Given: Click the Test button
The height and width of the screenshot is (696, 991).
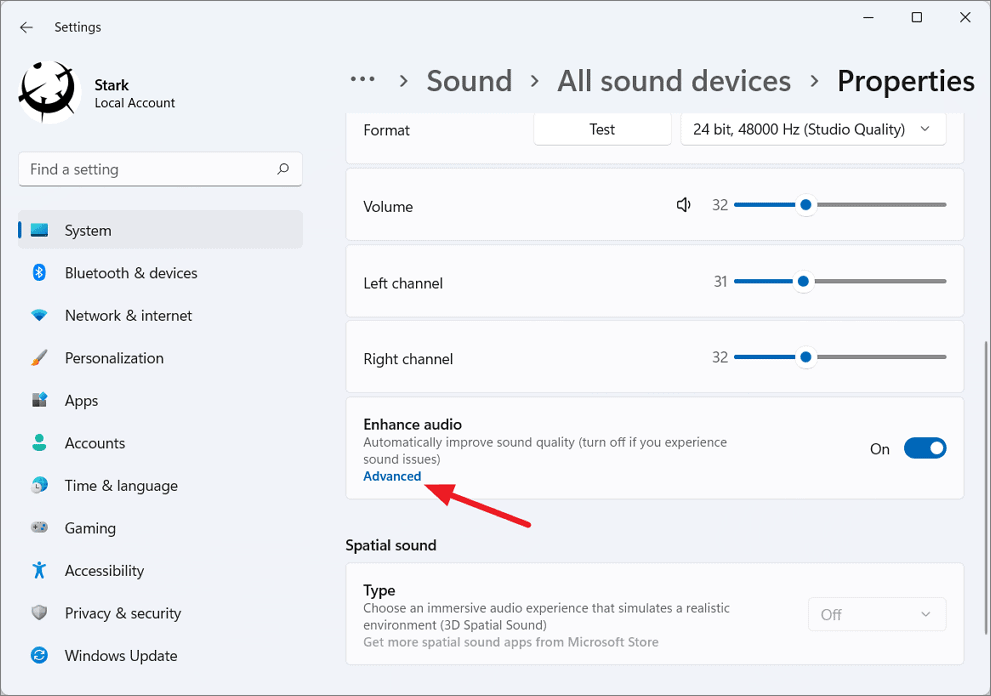Looking at the screenshot, I should point(602,130).
